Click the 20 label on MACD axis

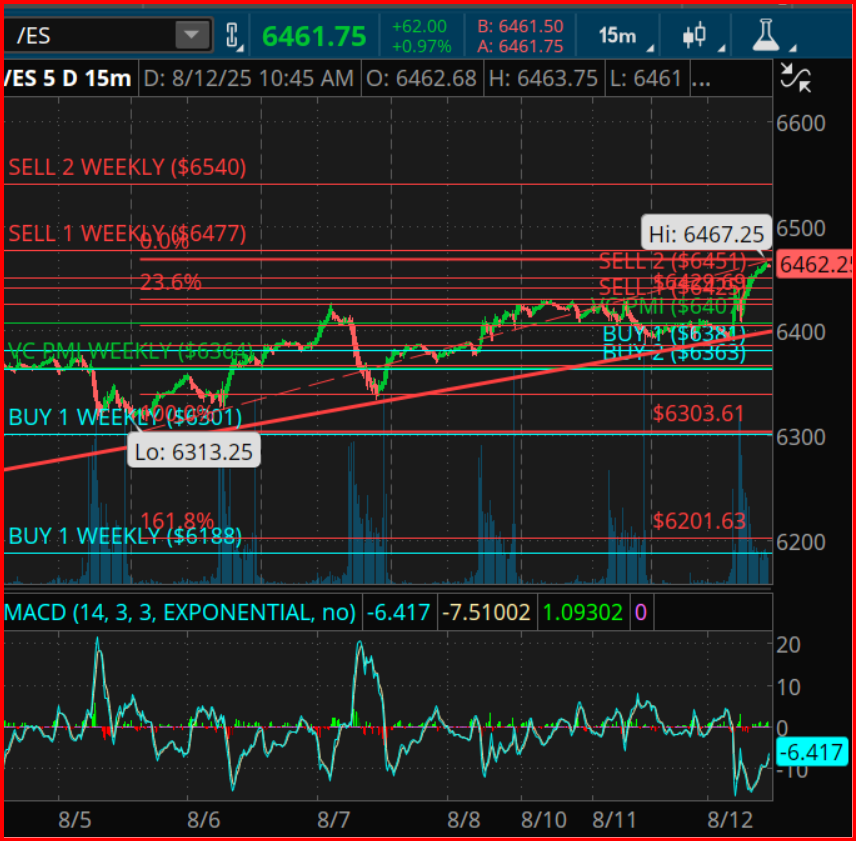tap(788, 645)
